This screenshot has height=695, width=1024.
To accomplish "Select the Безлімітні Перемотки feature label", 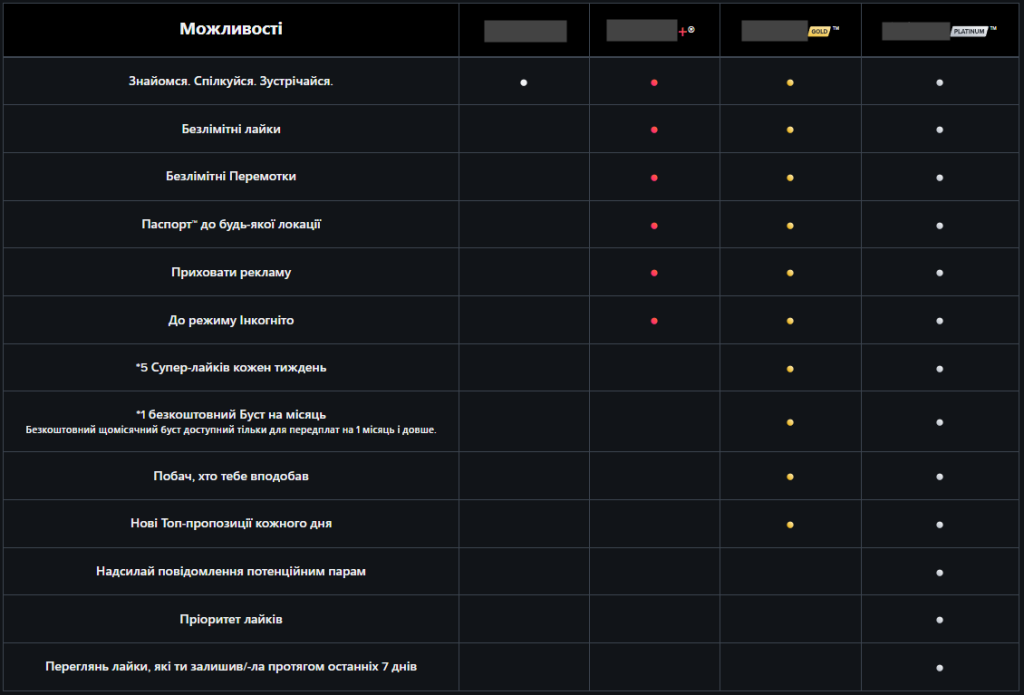I will click(231, 177).
